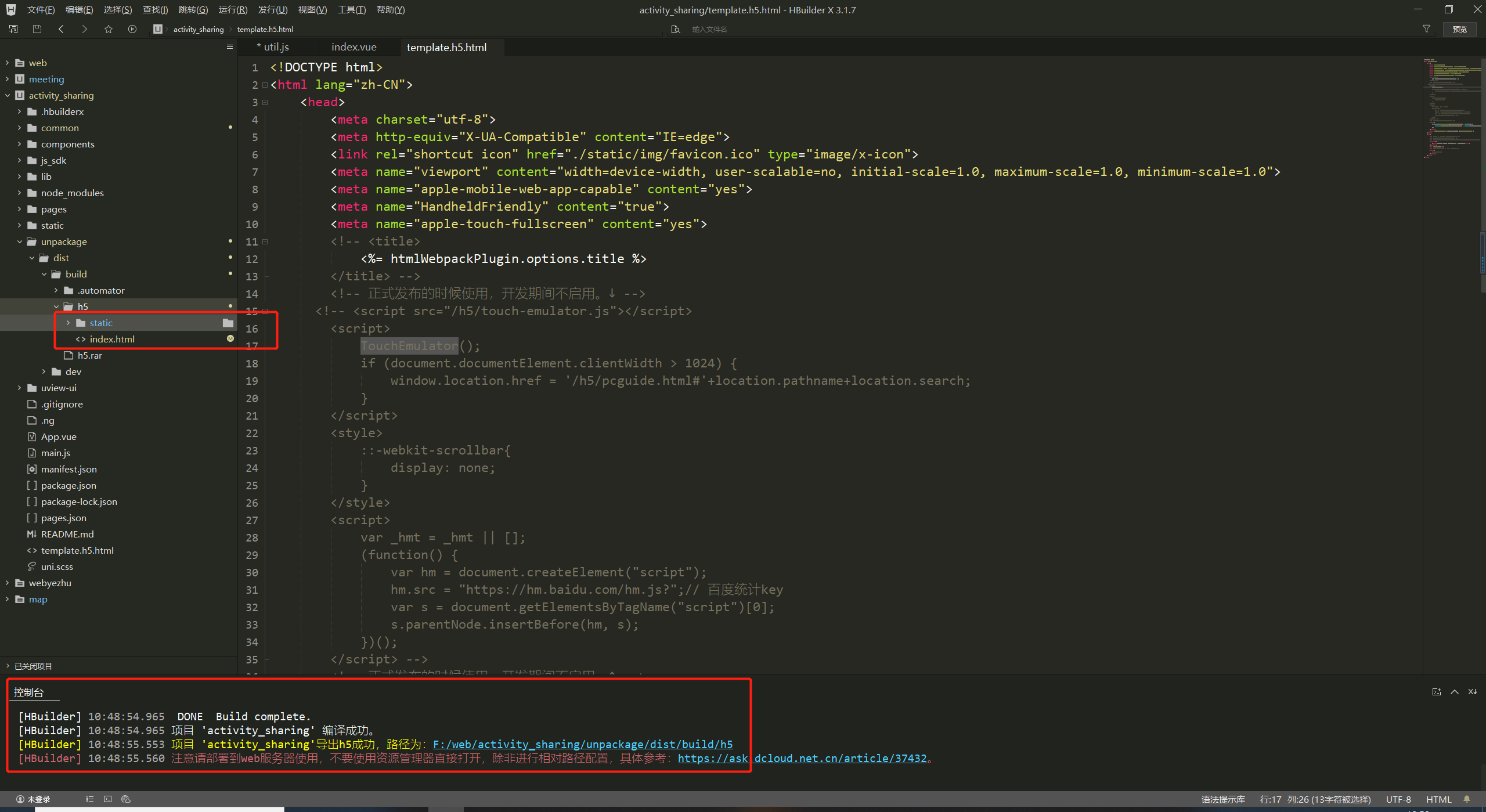The image size is (1486, 812).
Task: Open terminal icon in status bar
Action: 107,799
